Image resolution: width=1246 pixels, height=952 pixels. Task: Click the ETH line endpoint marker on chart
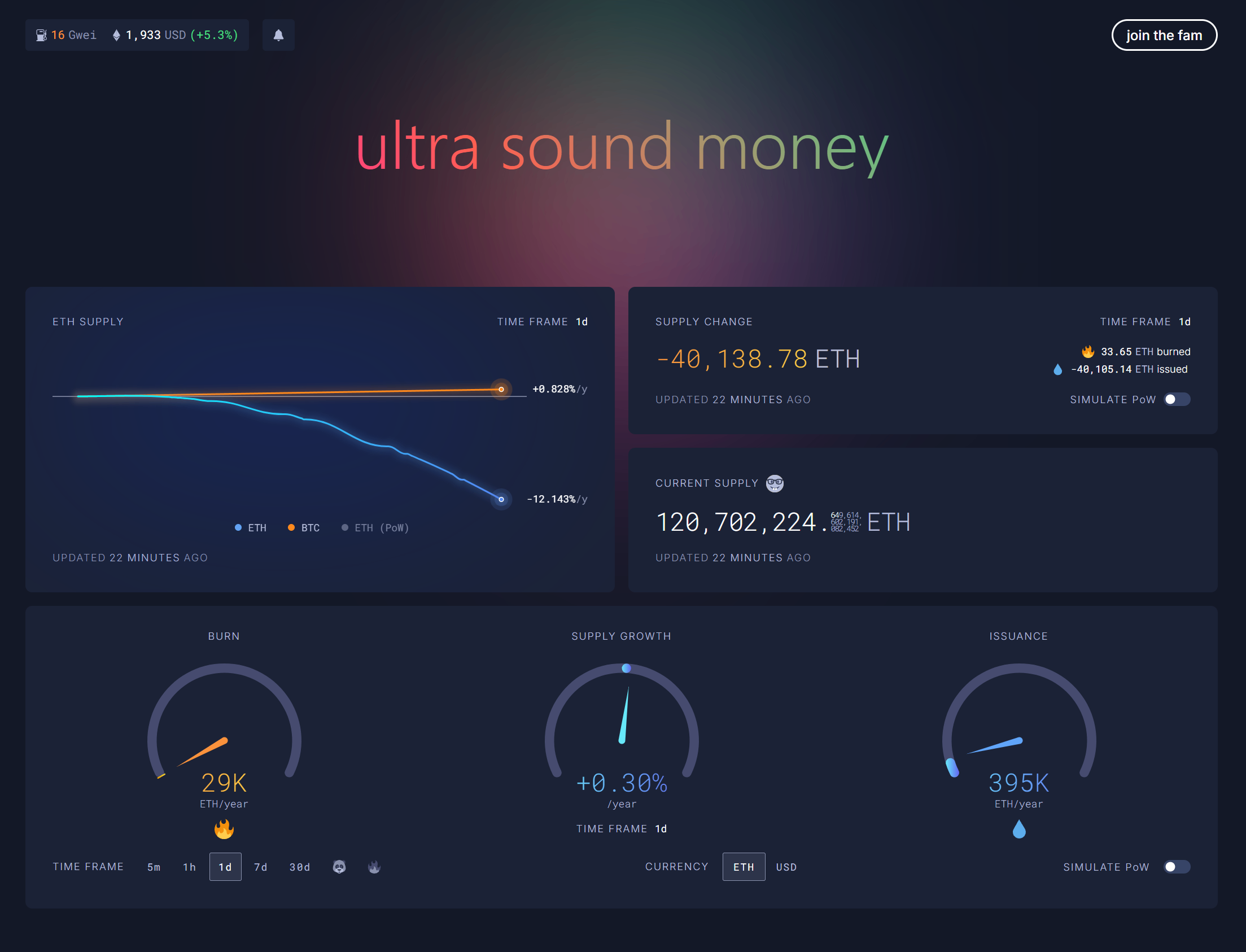tap(501, 499)
